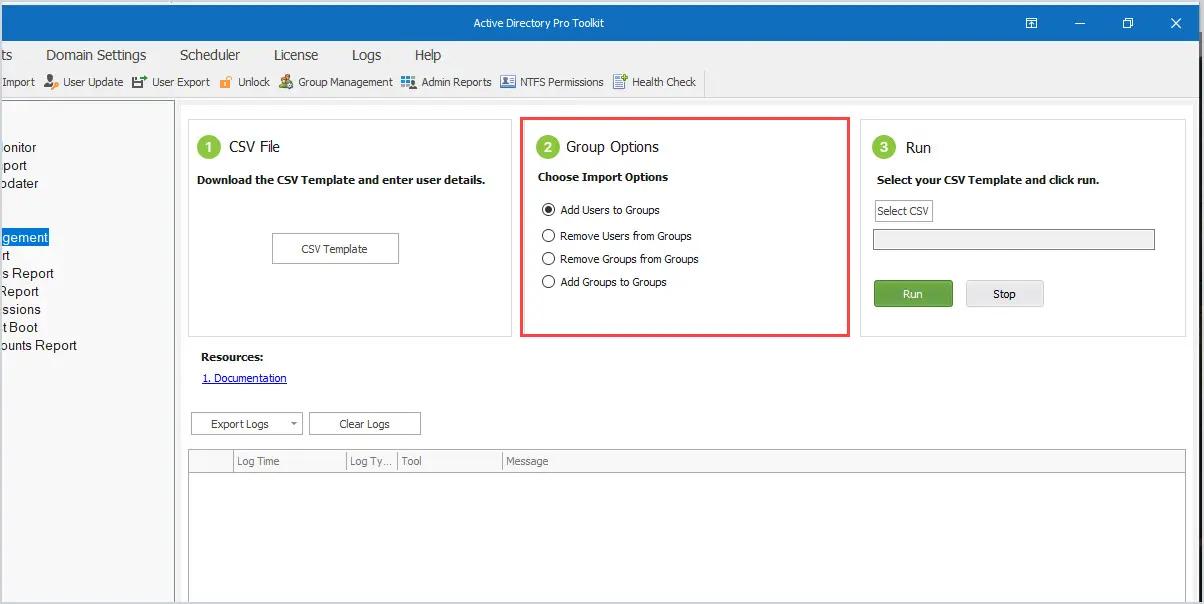This screenshot has height=604, width=1204.
Task: Open the Admin Reports toolbar icon
Action: pyautogui.click(x=408, y=82)
